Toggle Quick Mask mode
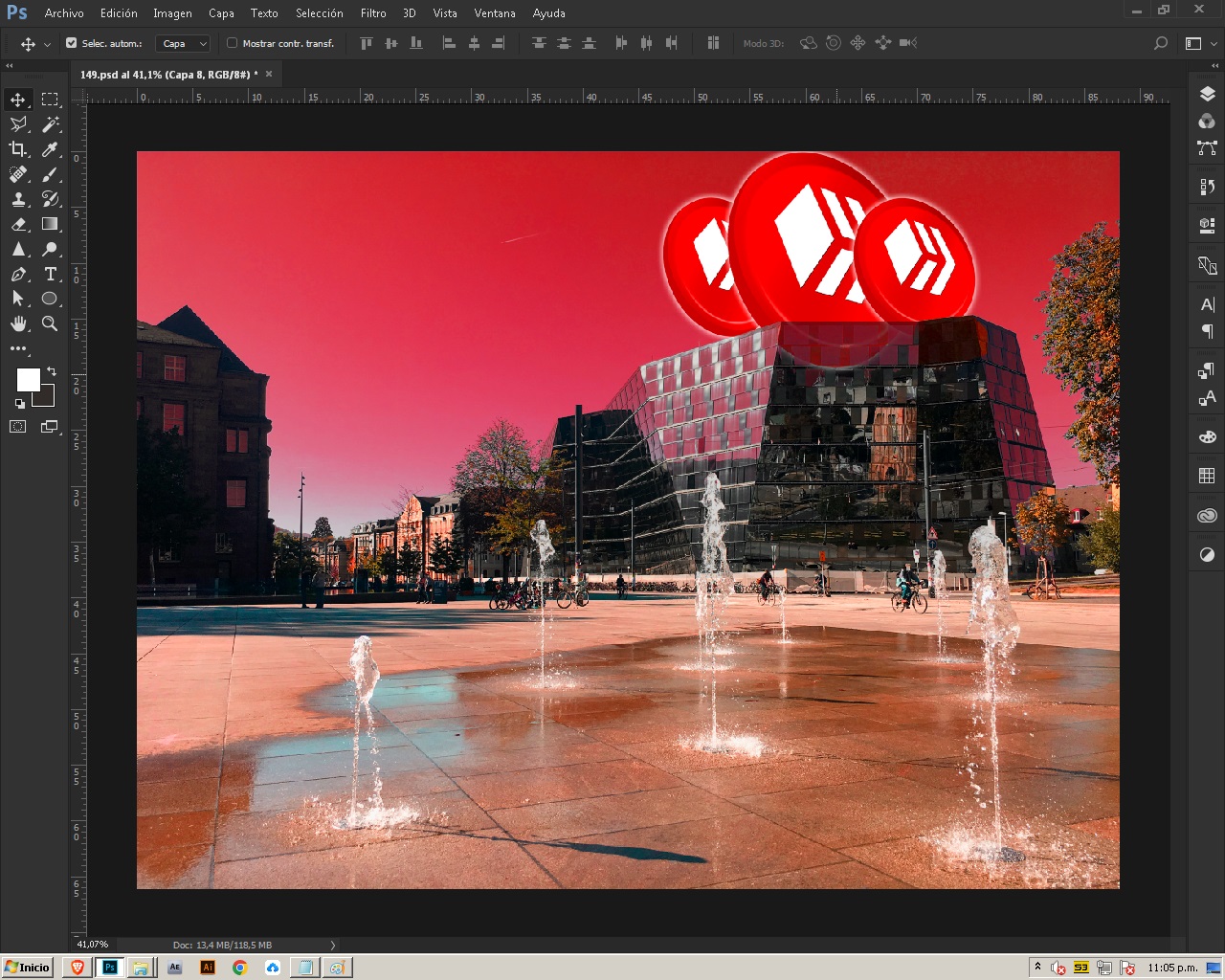This screenshot has height=980, width=1225. point(18,427)
